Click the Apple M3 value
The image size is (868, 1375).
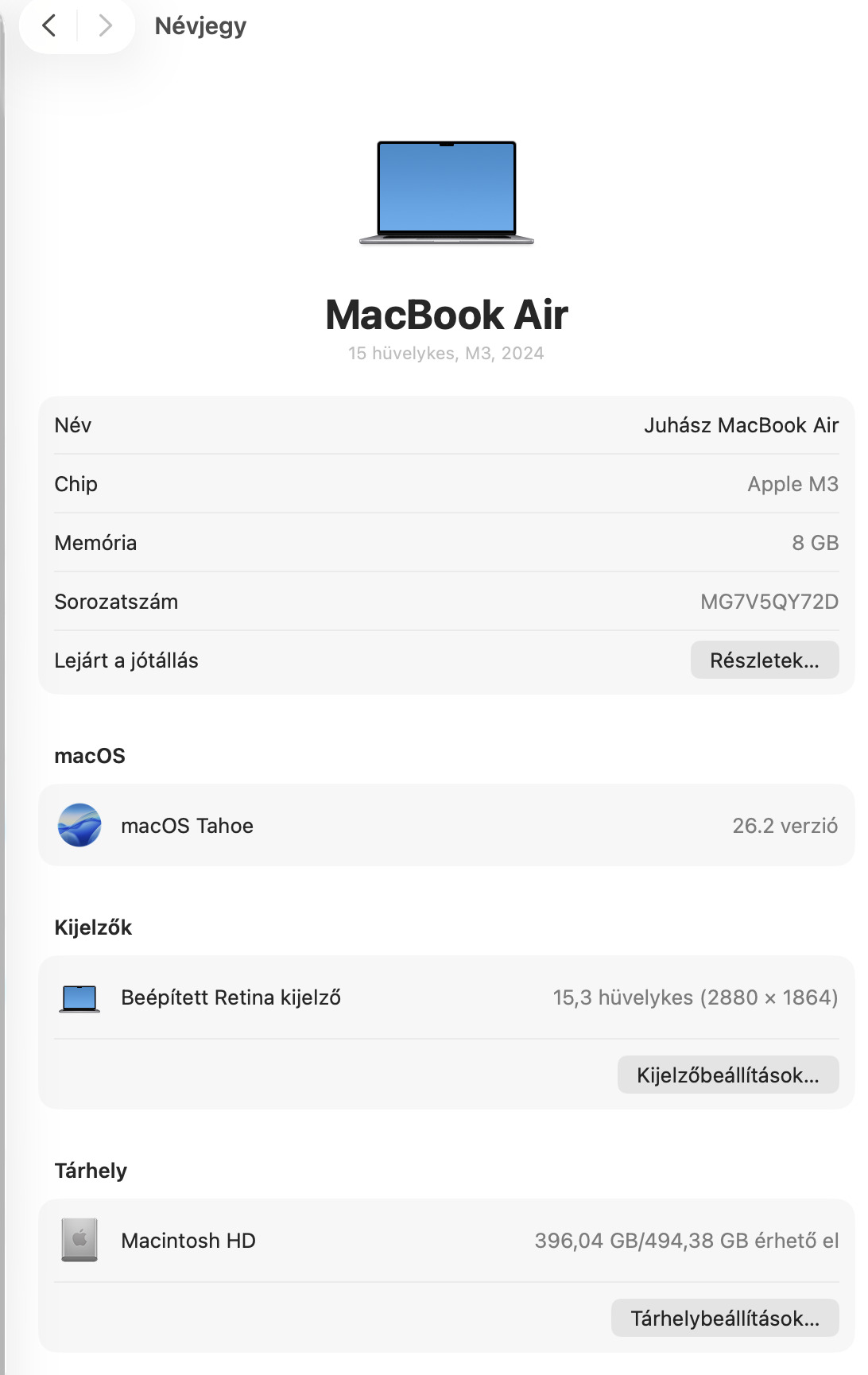792,484
